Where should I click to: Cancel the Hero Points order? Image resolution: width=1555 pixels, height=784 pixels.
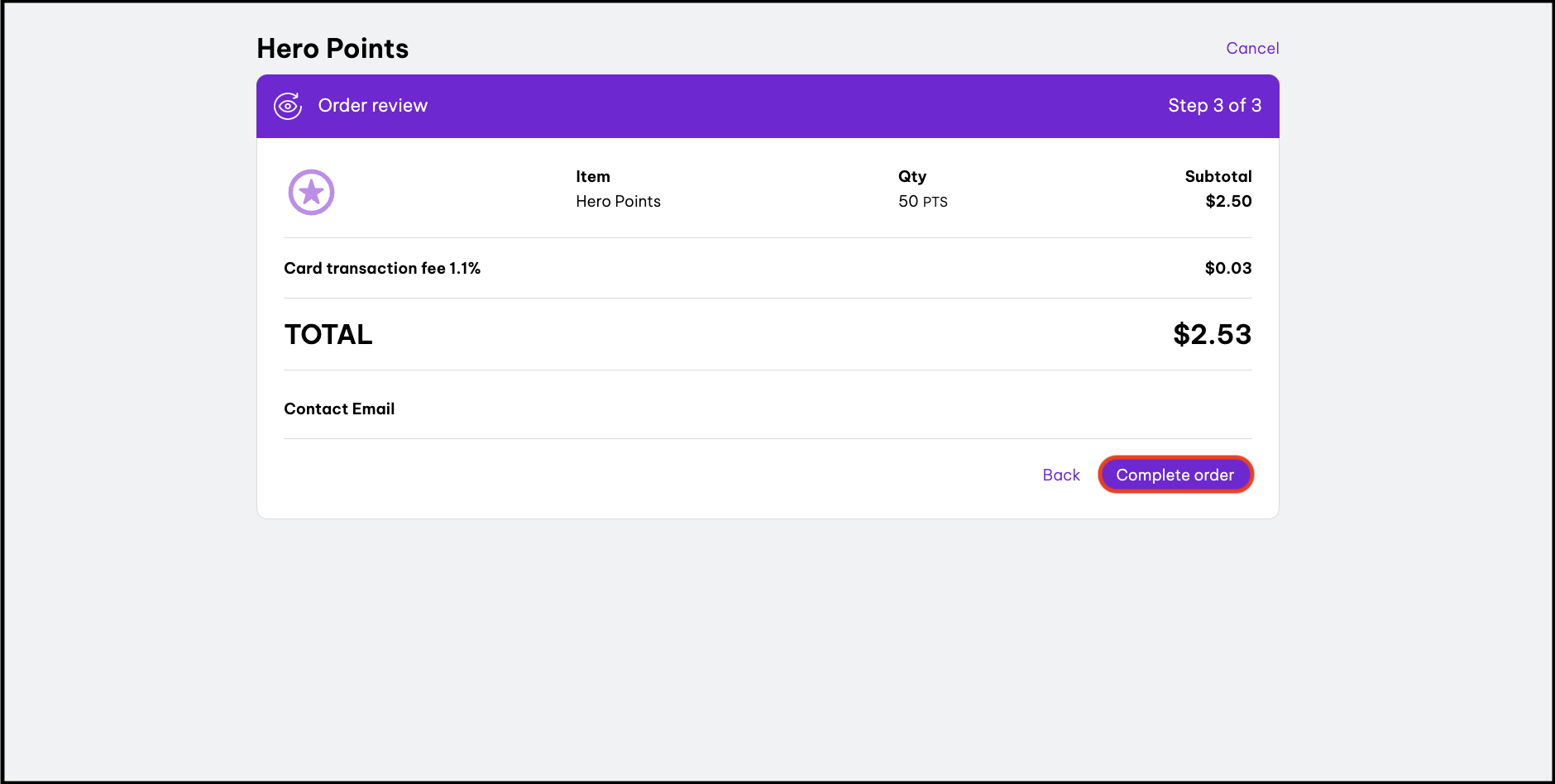(1251, 48)
